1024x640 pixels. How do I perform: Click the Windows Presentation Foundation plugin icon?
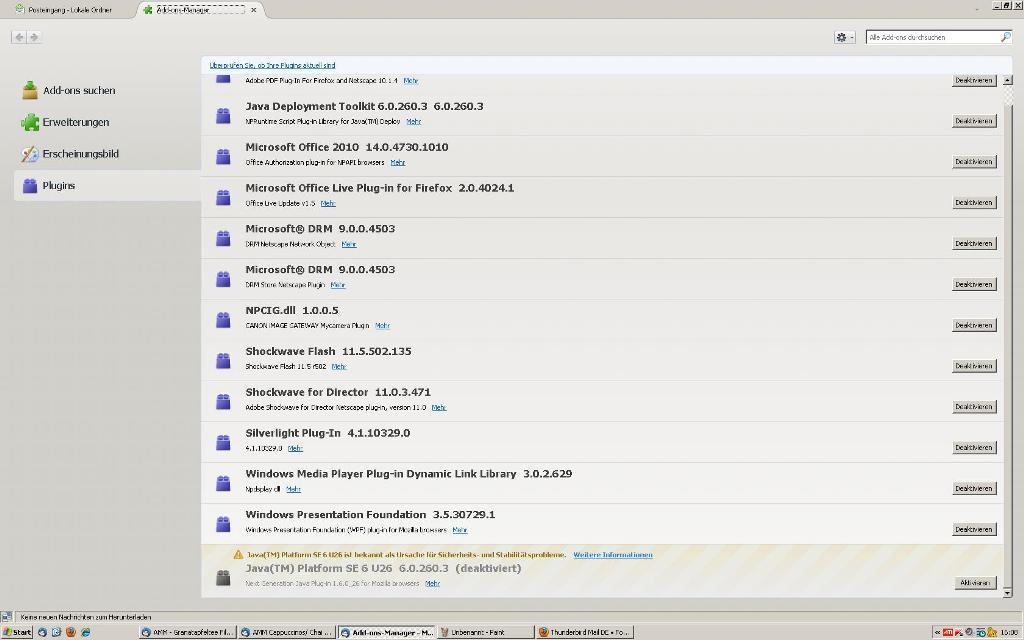[x=223, y=524]
